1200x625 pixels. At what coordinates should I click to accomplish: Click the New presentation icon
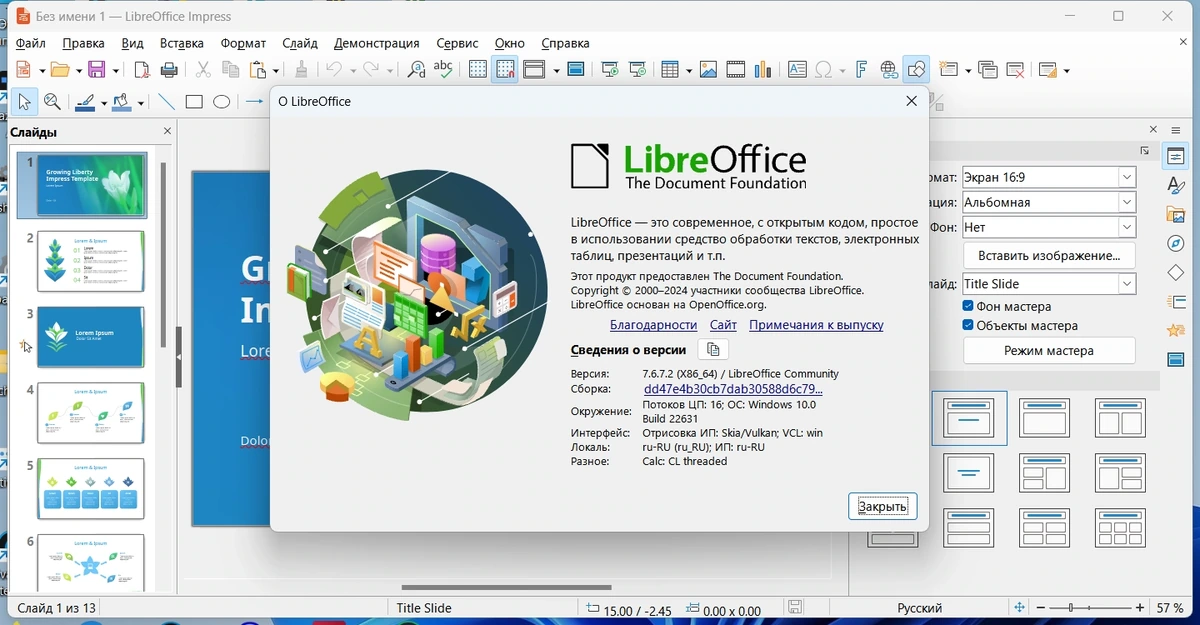pos(24,69)
